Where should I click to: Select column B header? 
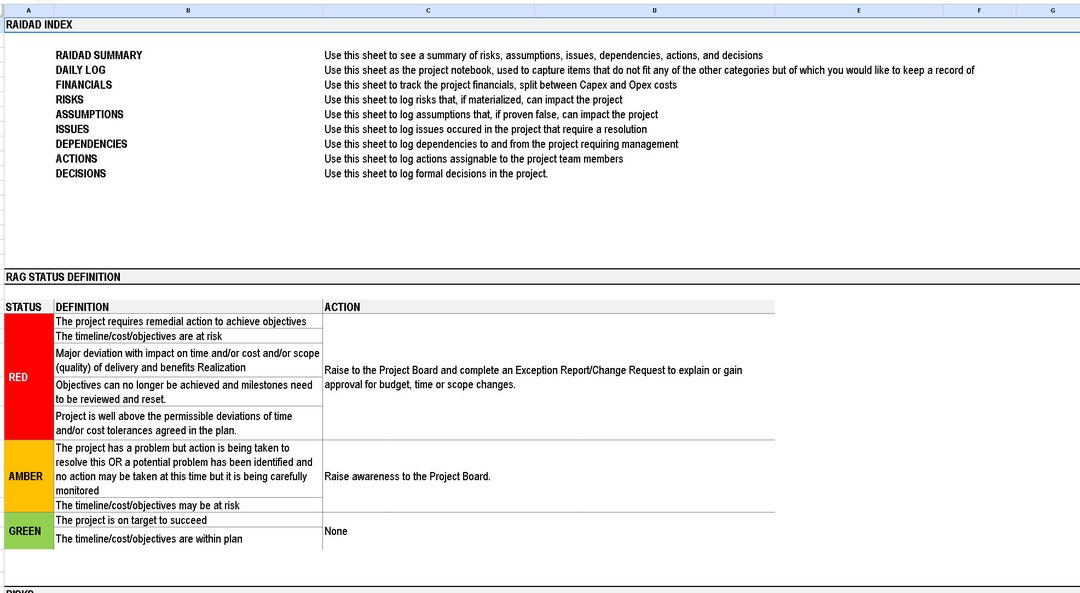[187, 9]
